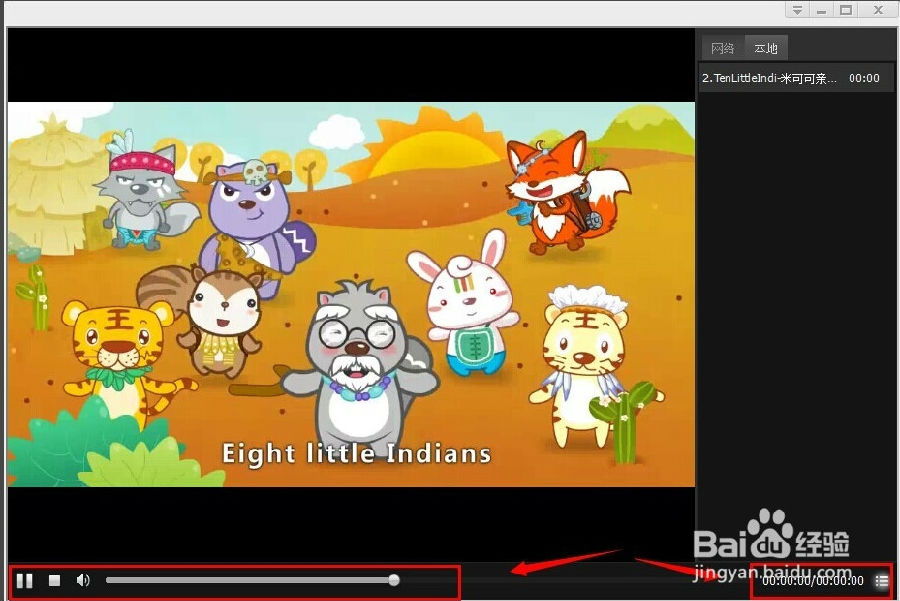
Task: Click the black bar above the video picture
Action: click(x=350, y=65)
